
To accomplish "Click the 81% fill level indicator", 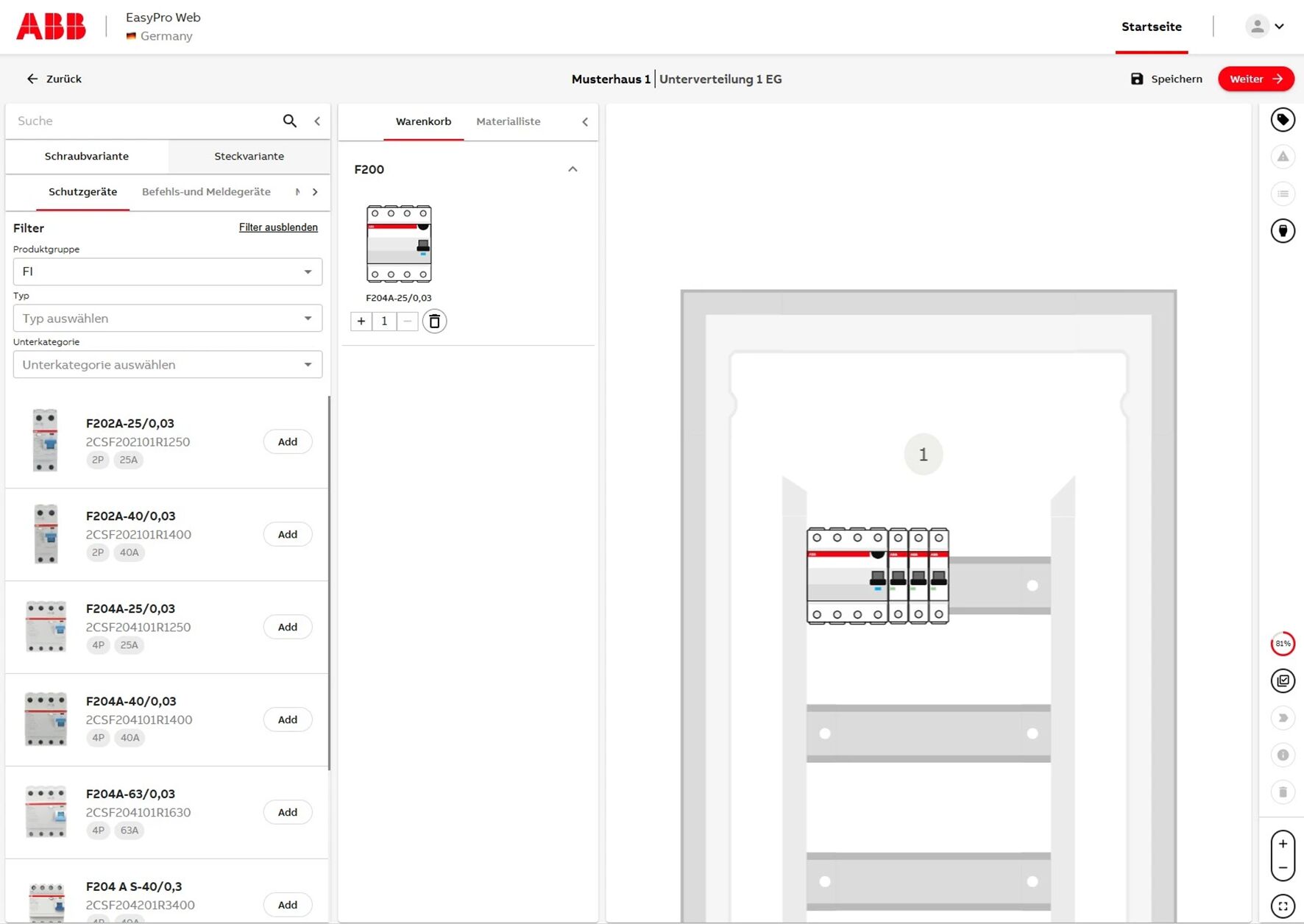I will point(1283,644).
